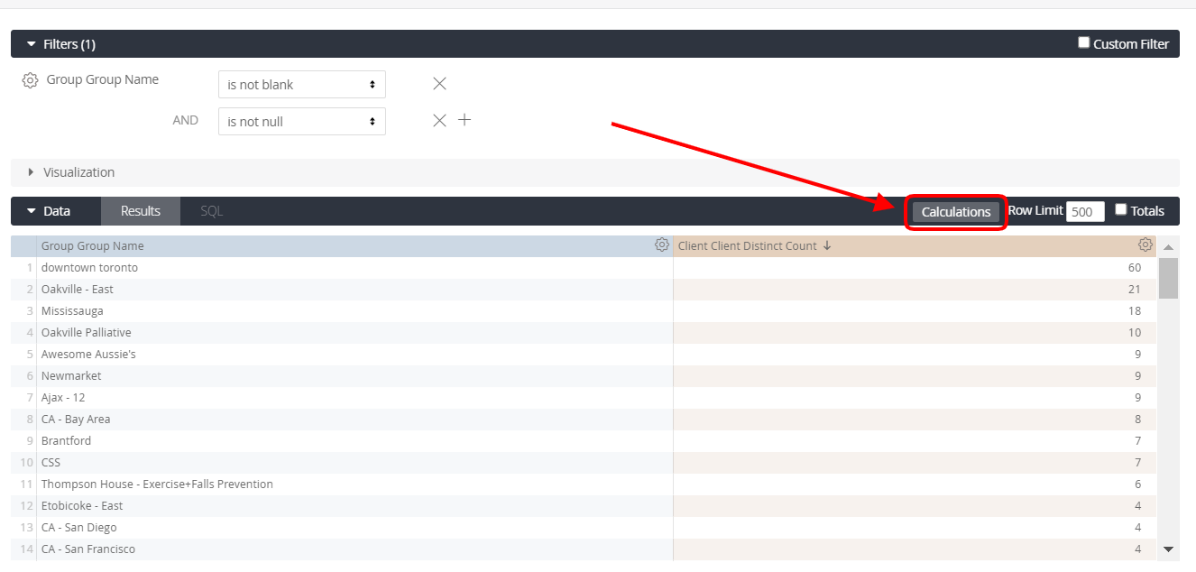Viewport: 1196px width, 572px height.
Task: Collapse the Data section header
Action: click(49, 211)
